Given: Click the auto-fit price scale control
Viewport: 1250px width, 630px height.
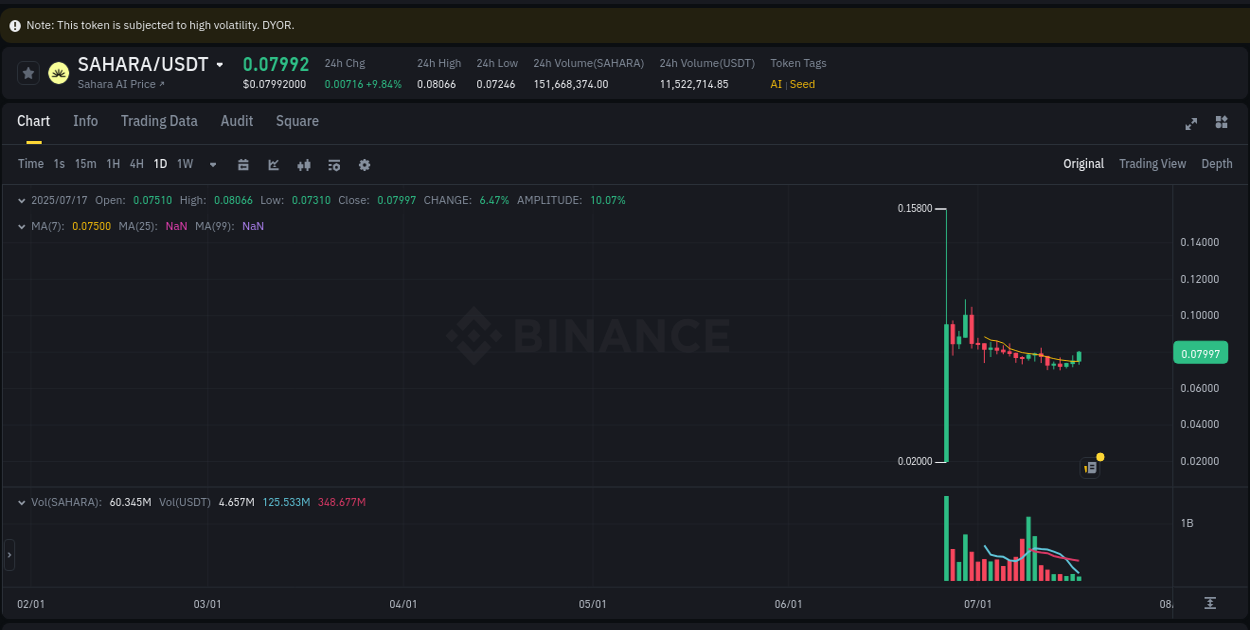Looking at the screenshot, I should click(1210, 604).
